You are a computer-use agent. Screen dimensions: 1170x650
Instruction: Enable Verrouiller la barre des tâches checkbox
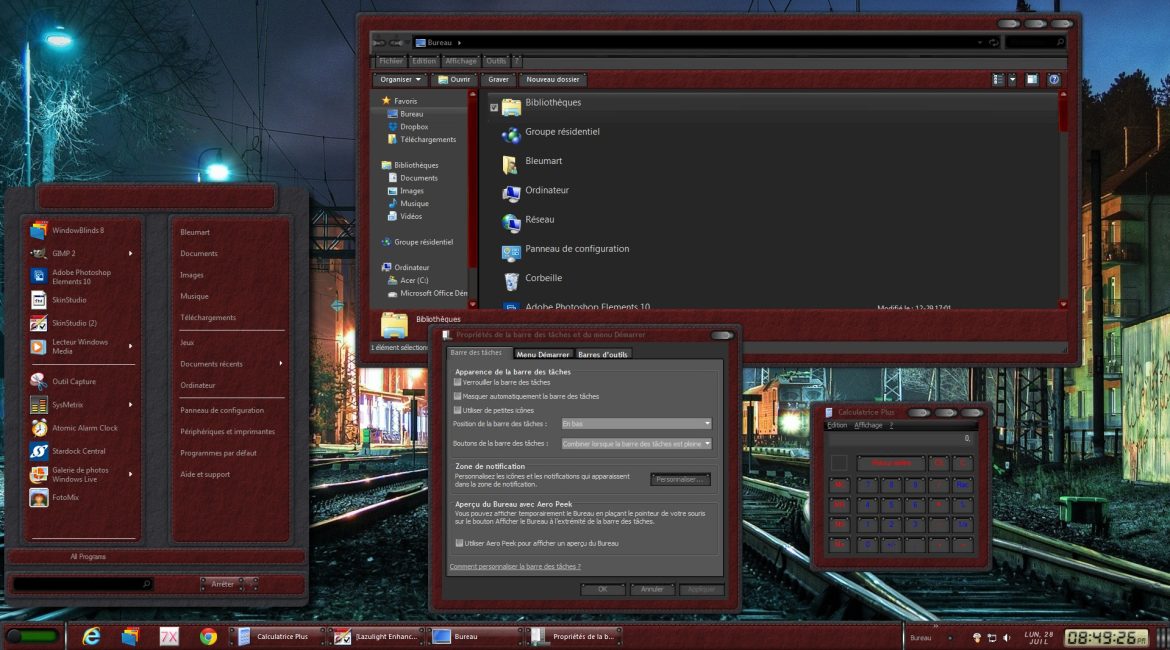coord(458,382)
